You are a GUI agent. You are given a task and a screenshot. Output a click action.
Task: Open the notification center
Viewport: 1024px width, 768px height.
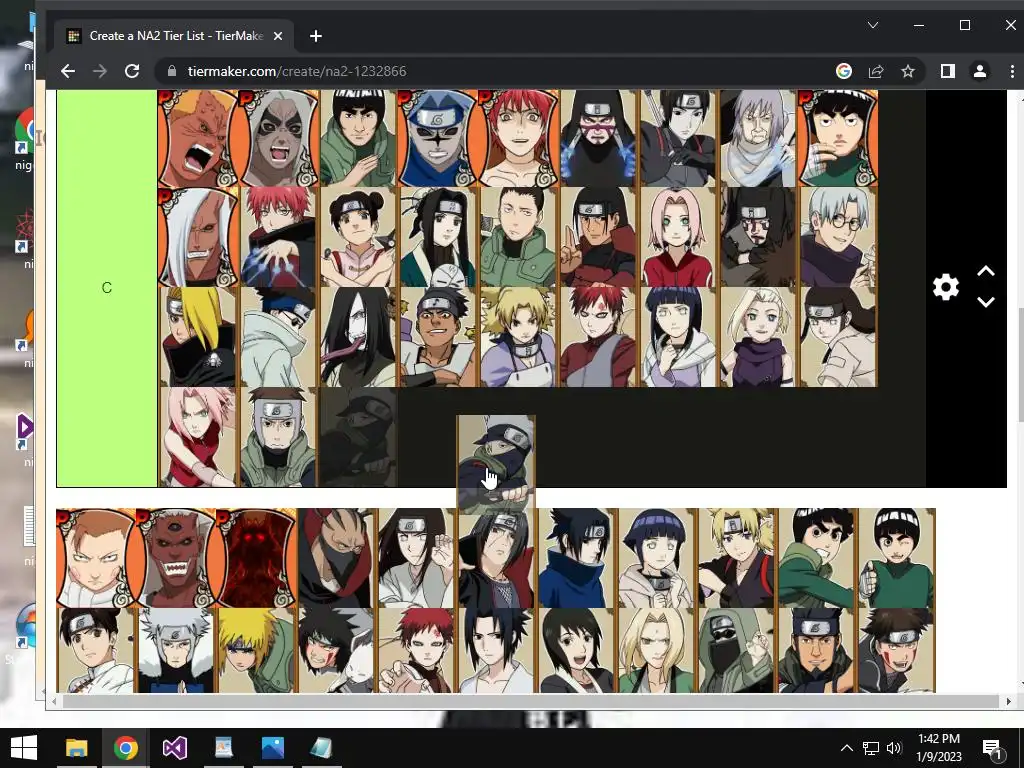(x=992, y=748)
